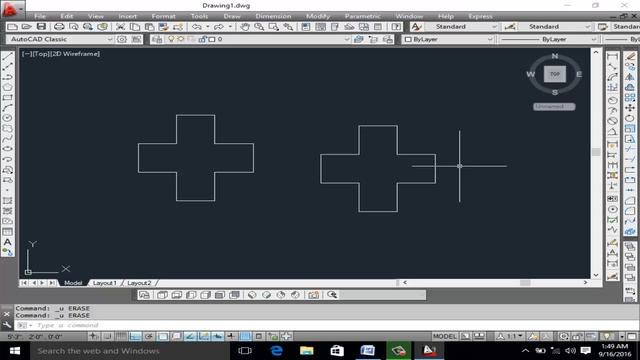Image resolution: width=640 pixels, height=360 pixels.
Task: Click the Erase tool in Modify toolbar
Action: click(x=630, y=57)
